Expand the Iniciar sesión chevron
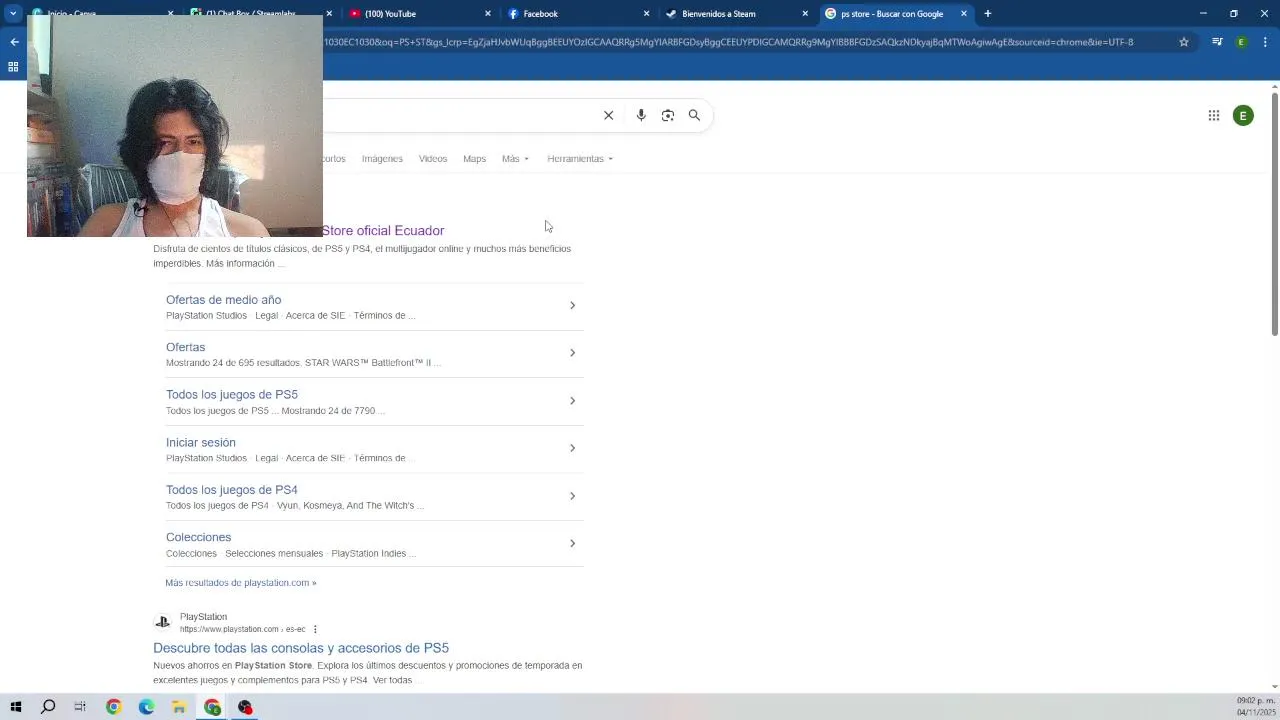Screen dimensions: 1280x720 tap(572, 448)
